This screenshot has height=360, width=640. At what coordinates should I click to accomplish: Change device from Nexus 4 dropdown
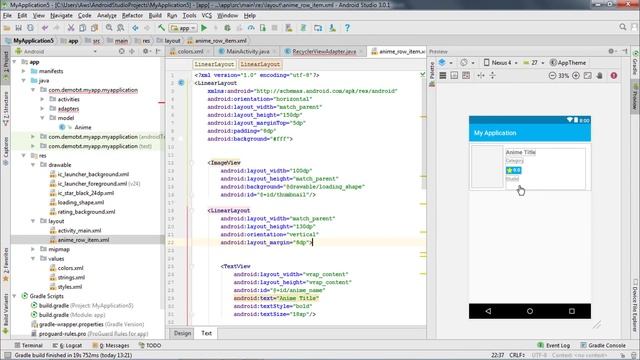tap(500, 62)
